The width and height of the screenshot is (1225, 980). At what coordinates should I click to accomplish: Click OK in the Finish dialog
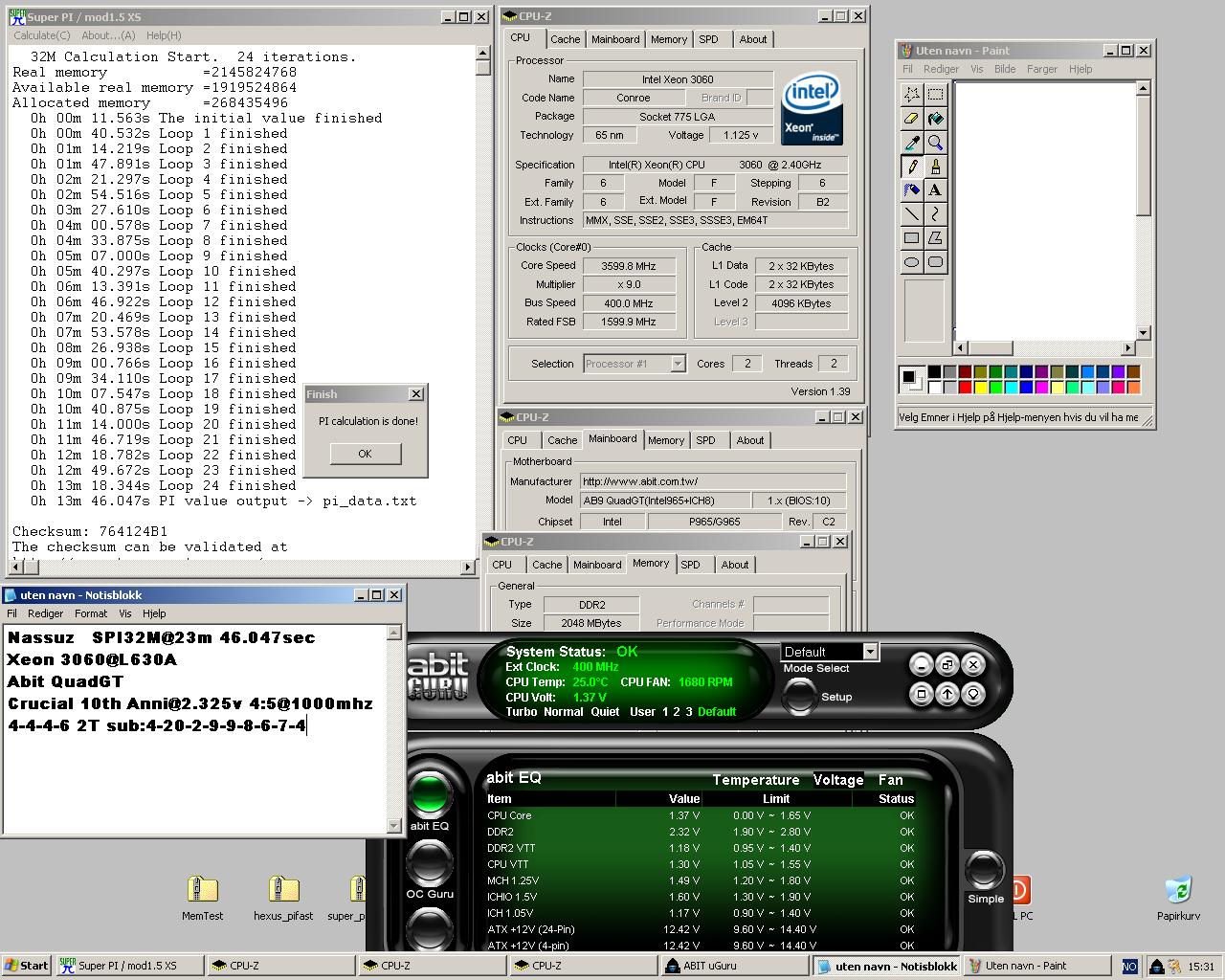click(x=365, y=454)
